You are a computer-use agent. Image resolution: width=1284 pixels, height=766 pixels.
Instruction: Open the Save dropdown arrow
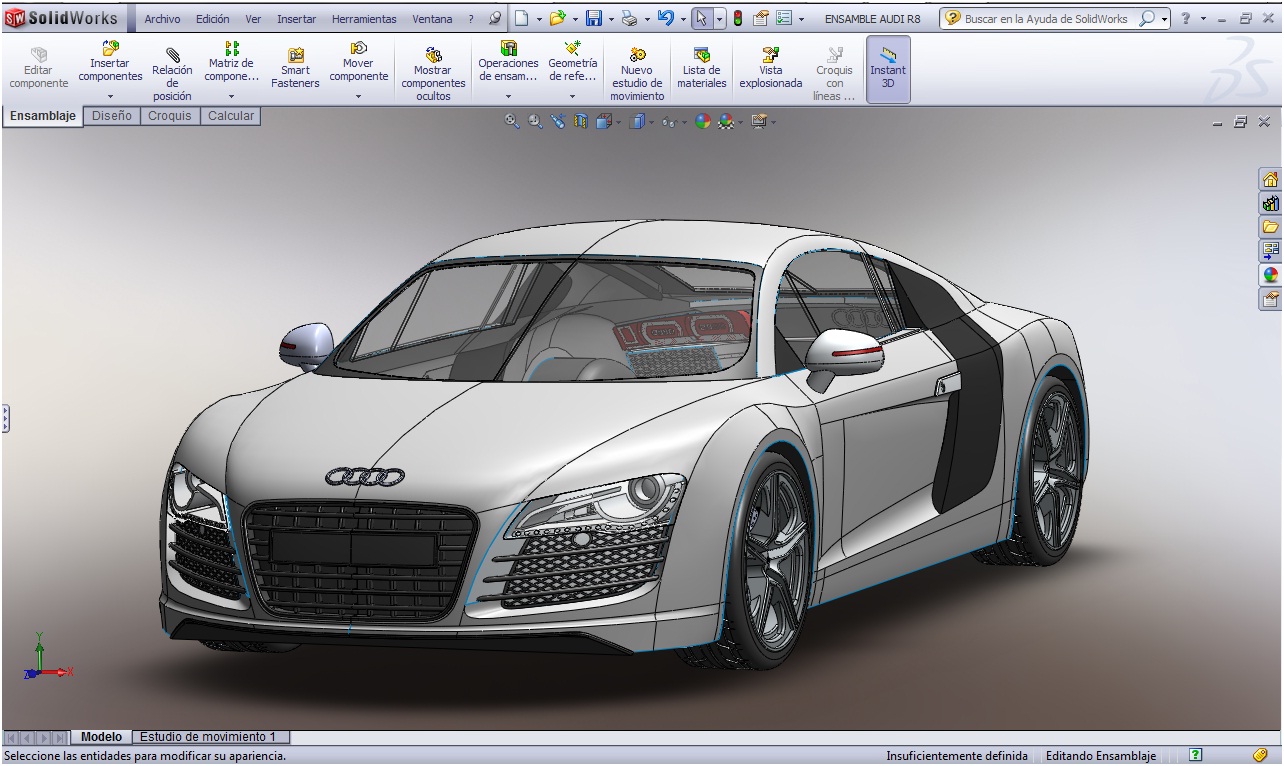611,19
